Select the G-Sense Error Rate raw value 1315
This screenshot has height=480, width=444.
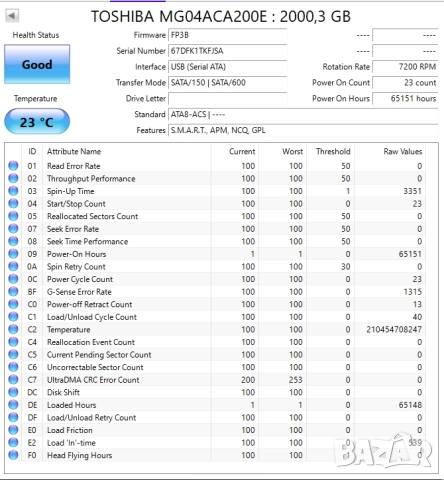pos(413,292)
